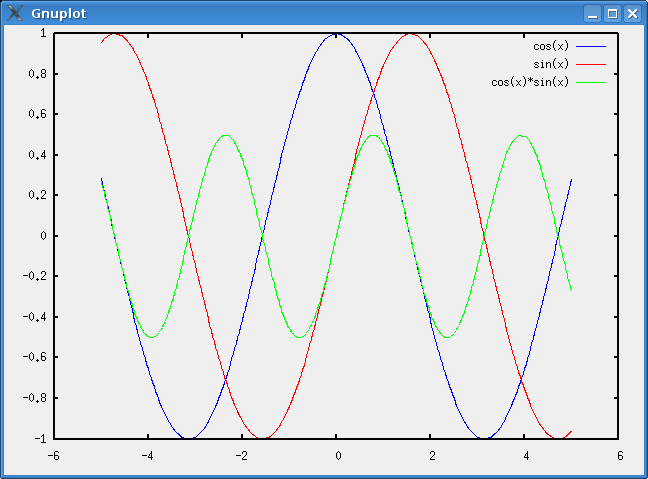Click the y-axis label 0.8
Screen dimensions: 648x479
37,74
